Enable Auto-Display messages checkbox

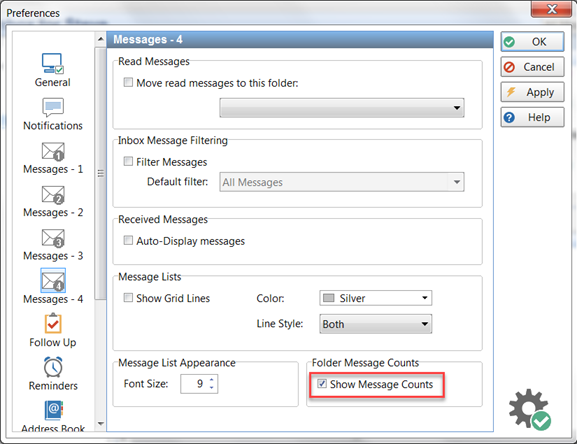point(128,240)
